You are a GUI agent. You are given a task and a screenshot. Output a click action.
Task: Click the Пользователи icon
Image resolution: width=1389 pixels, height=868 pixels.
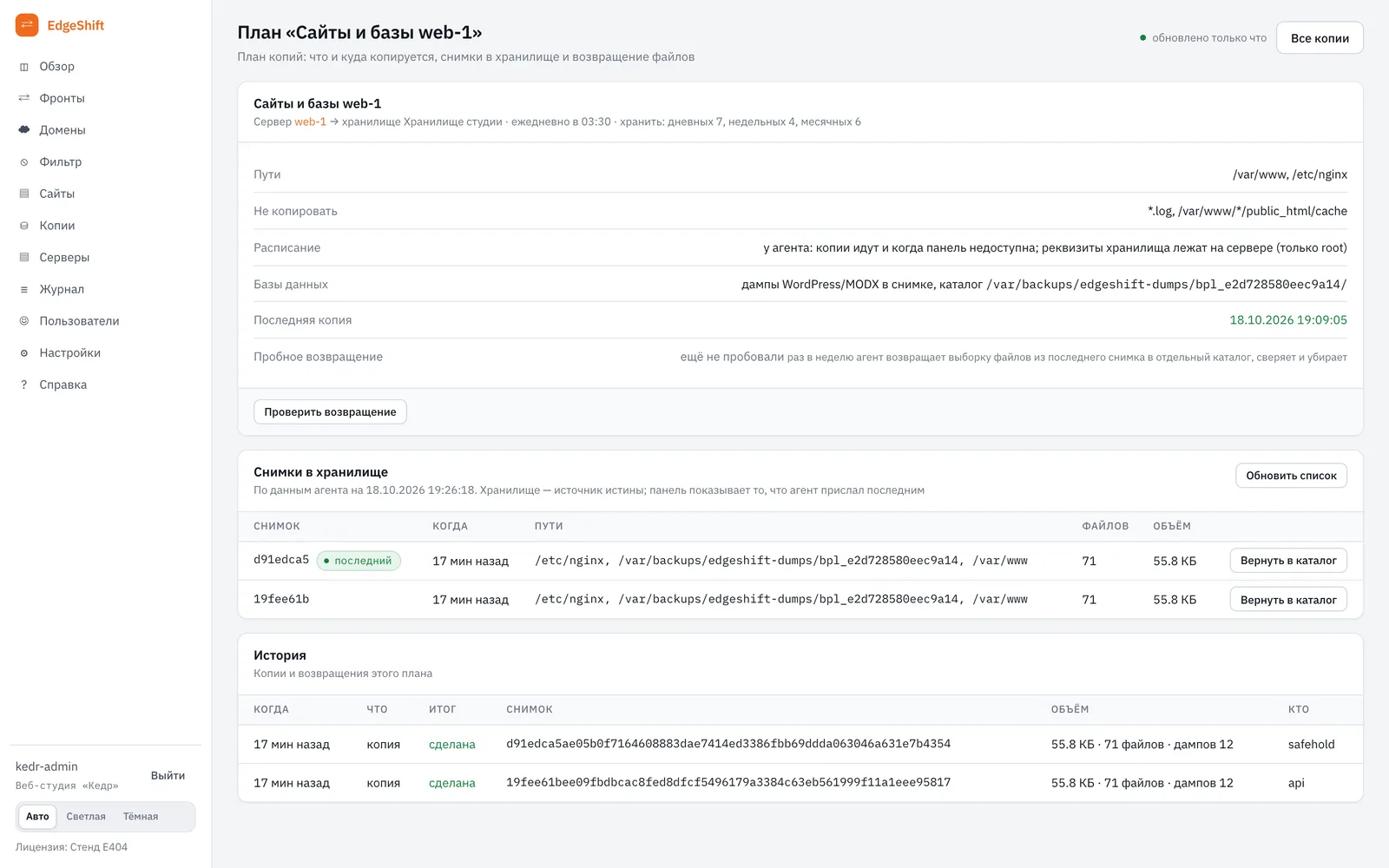point(24,321)
